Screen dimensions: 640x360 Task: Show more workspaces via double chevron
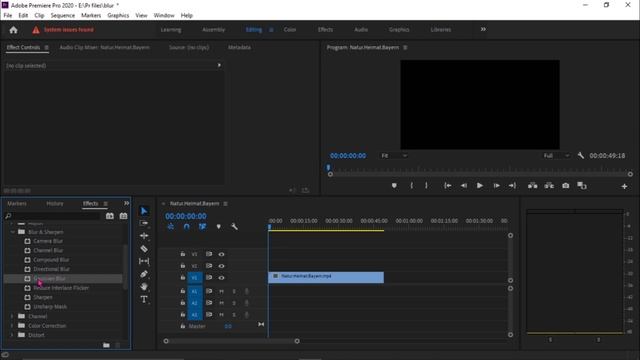coord(483,29)
